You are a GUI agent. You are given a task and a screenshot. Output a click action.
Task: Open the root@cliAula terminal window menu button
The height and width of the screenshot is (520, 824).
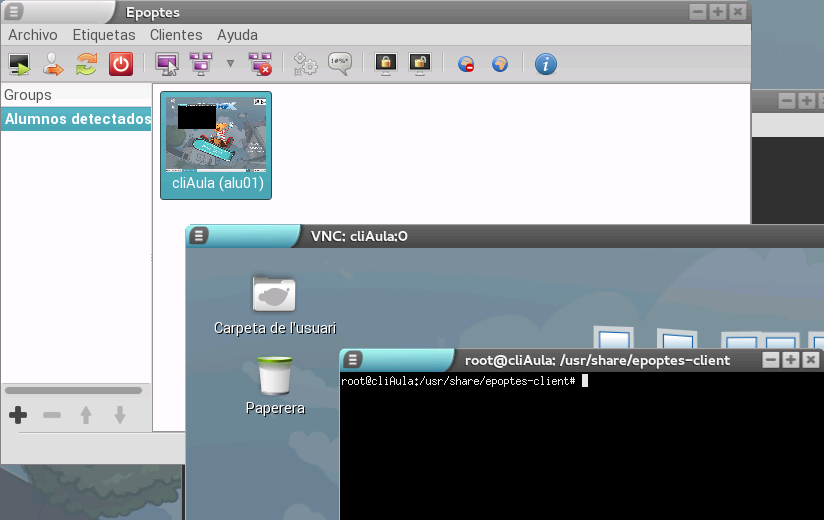click(x=354, y=360)
